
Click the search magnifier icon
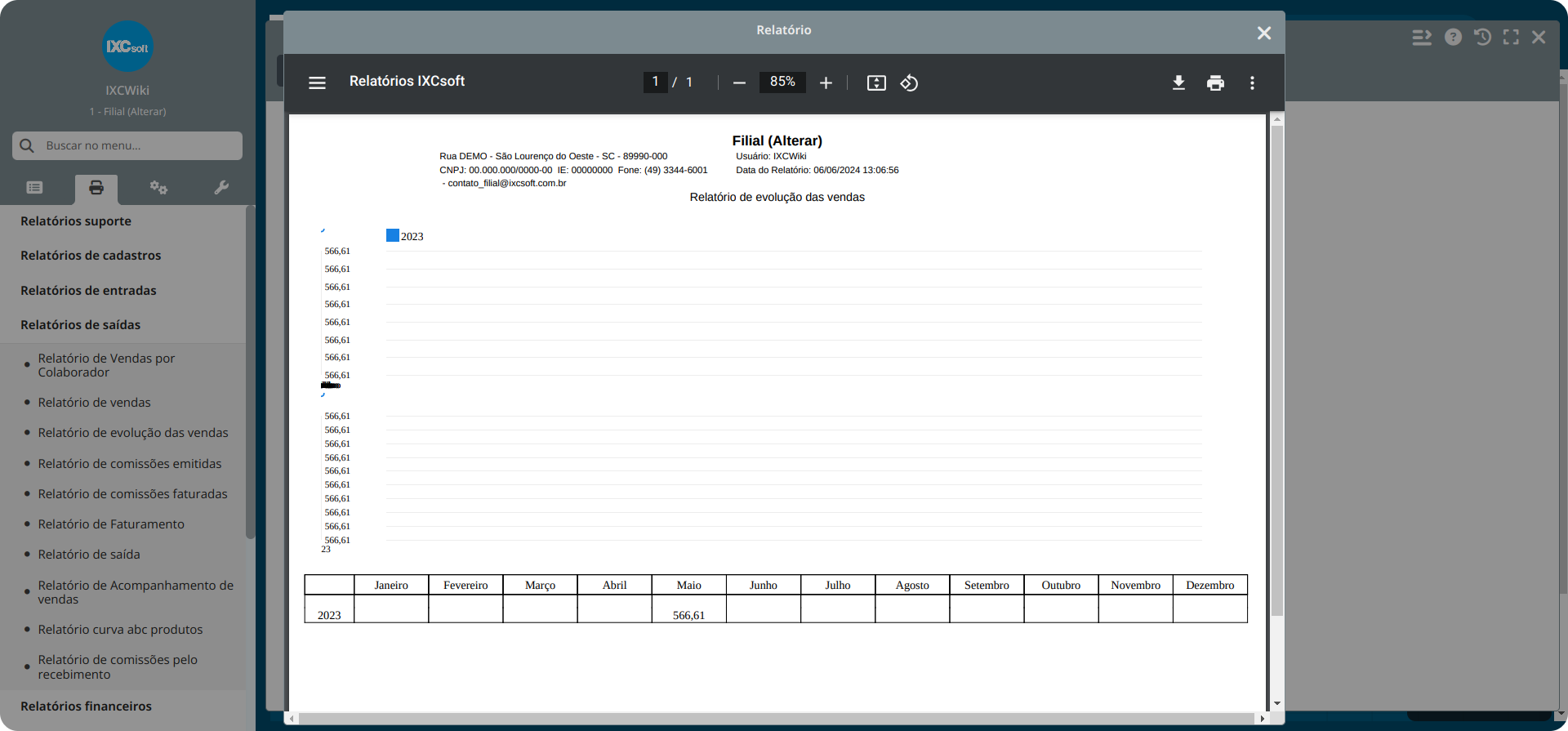click(x=27, y=145)
